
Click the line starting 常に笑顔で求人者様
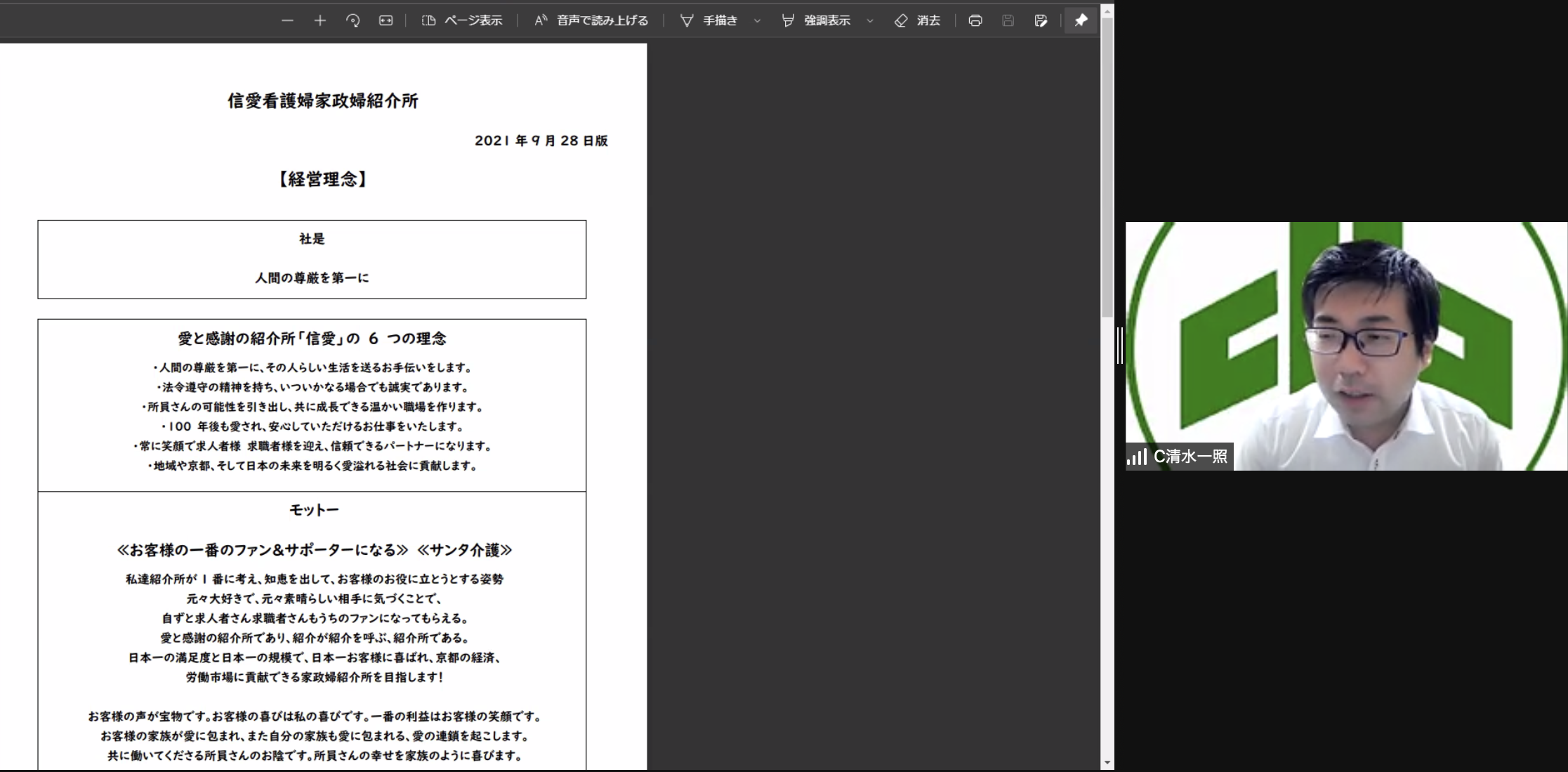312,446
